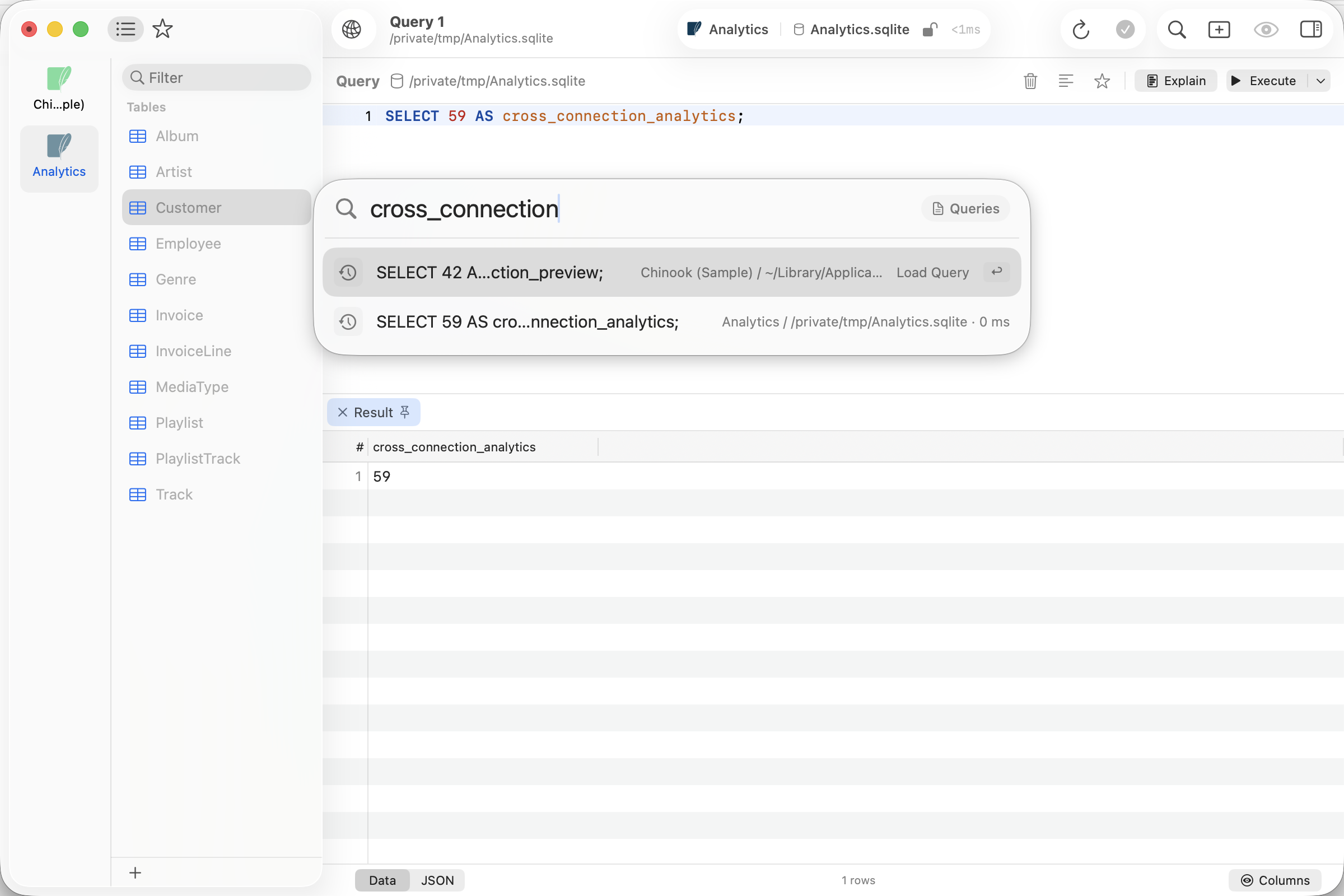Click the unlocked padlock icon
The width and height of the screenshot is (1344, 896).
[930, 29]
